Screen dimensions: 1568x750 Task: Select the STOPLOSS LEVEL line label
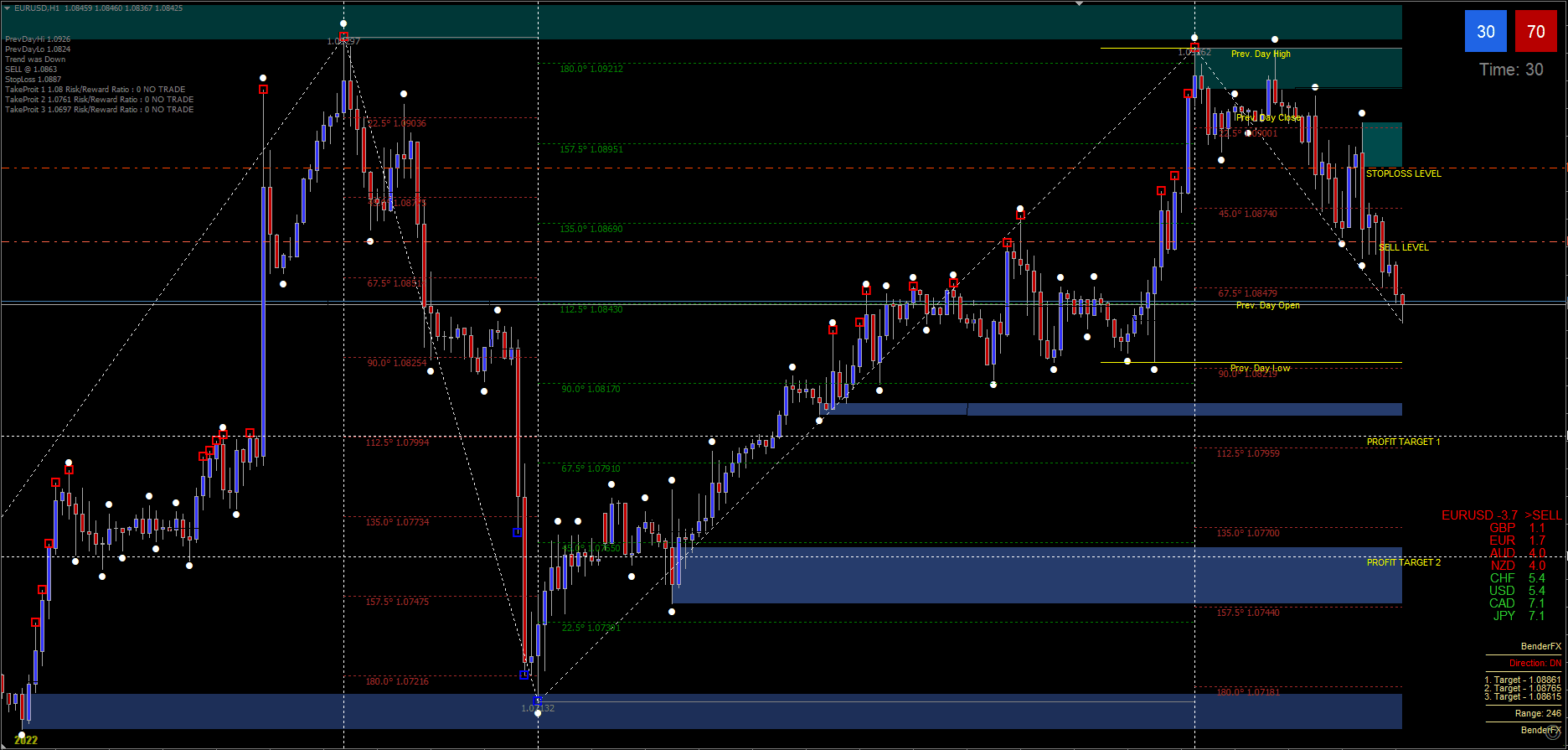tap(1403, 173)
